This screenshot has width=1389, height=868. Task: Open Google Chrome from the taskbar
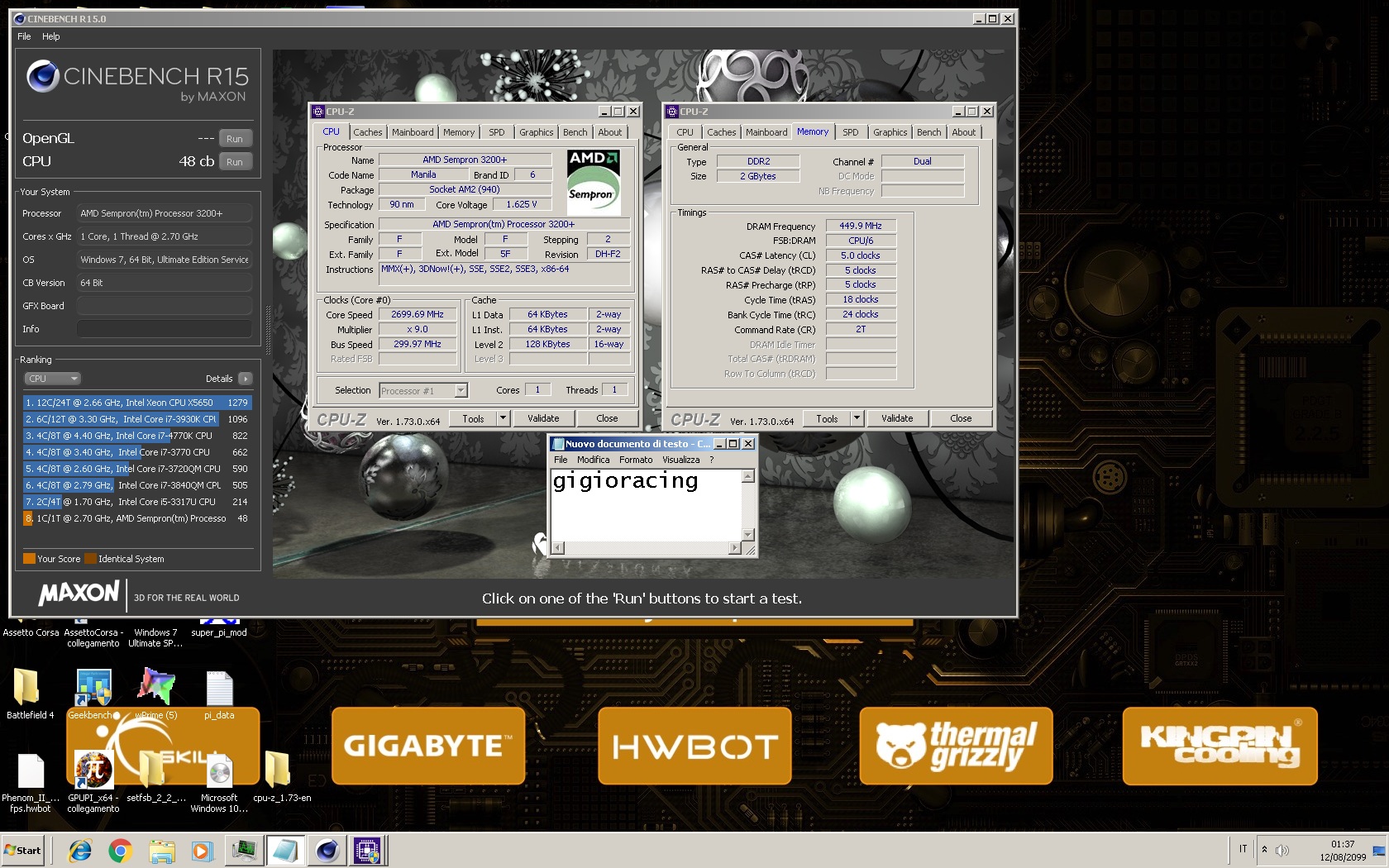click(x=121, y=851)
